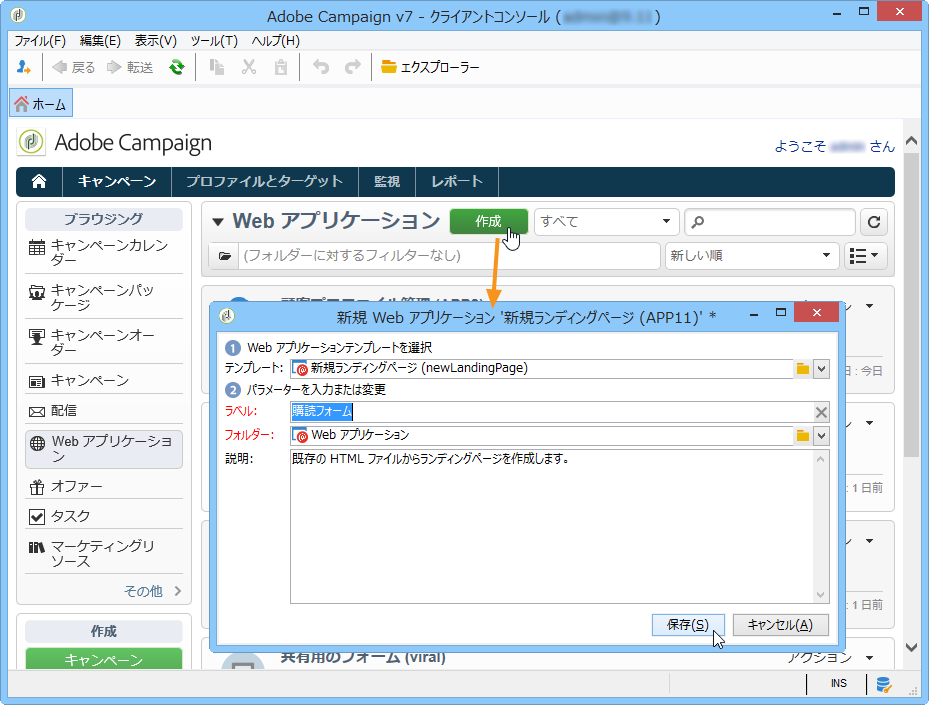Click main page scrollbar down arrow
The height and width of the screenshot is (717, 943).
pos(912,647)
